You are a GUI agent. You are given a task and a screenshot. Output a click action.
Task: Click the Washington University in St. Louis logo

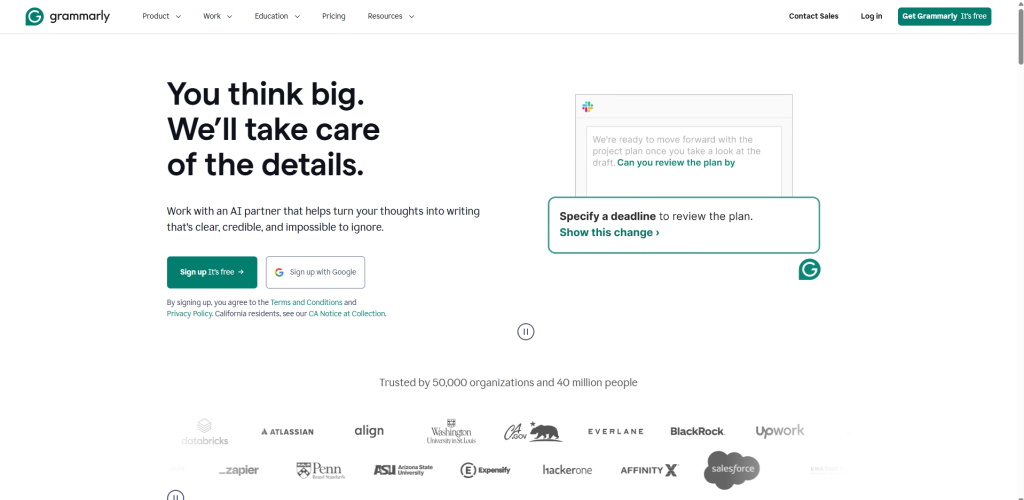tap(451, 431)
